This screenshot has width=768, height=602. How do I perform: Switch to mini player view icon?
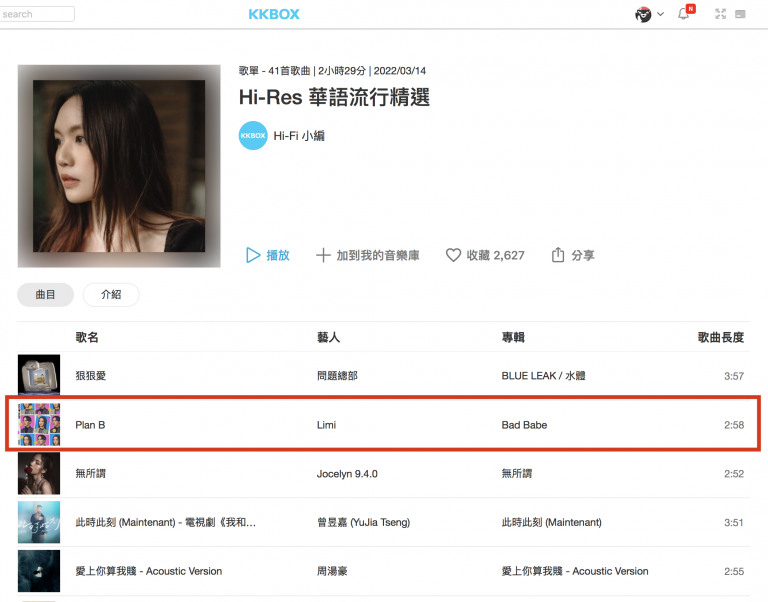(741, 14)
